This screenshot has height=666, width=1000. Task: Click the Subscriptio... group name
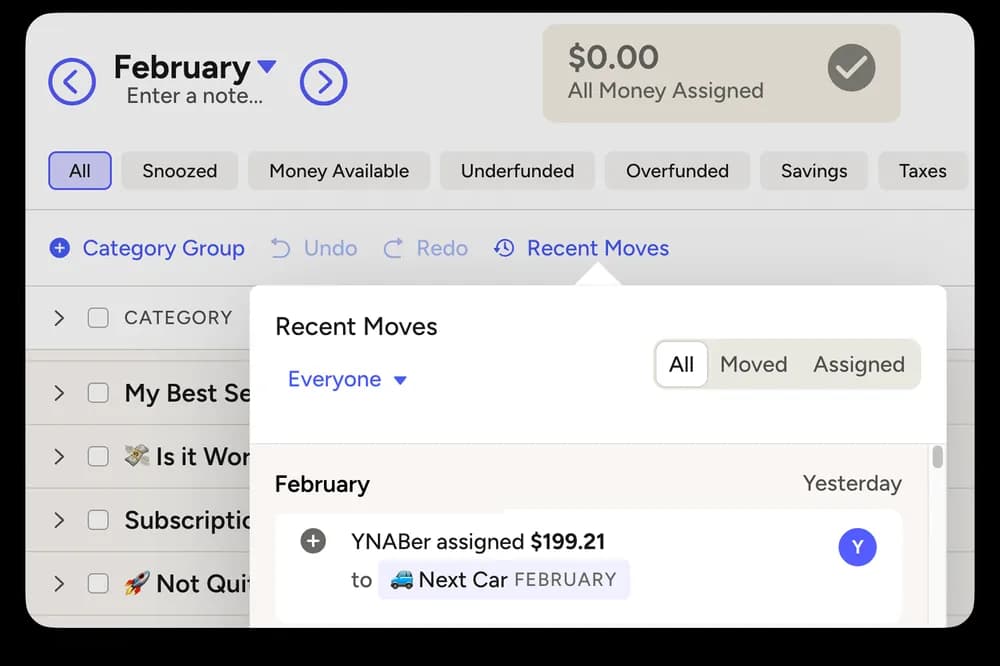click(187, 520)
